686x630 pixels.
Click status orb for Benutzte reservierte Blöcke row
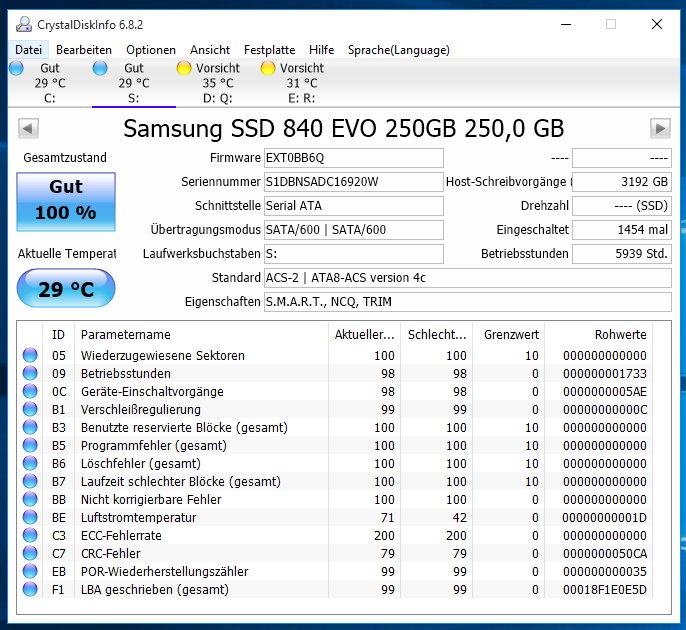30,427
